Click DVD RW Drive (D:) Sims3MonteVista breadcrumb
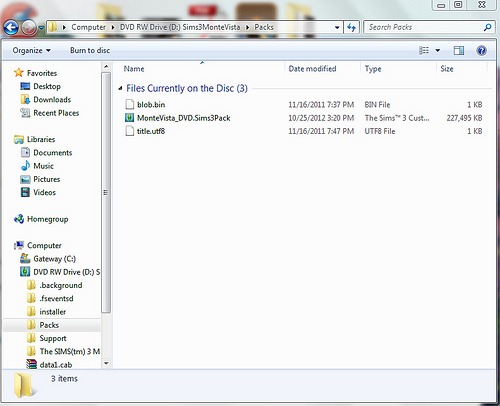Screen dimensions: 500x406 [180, 27]
